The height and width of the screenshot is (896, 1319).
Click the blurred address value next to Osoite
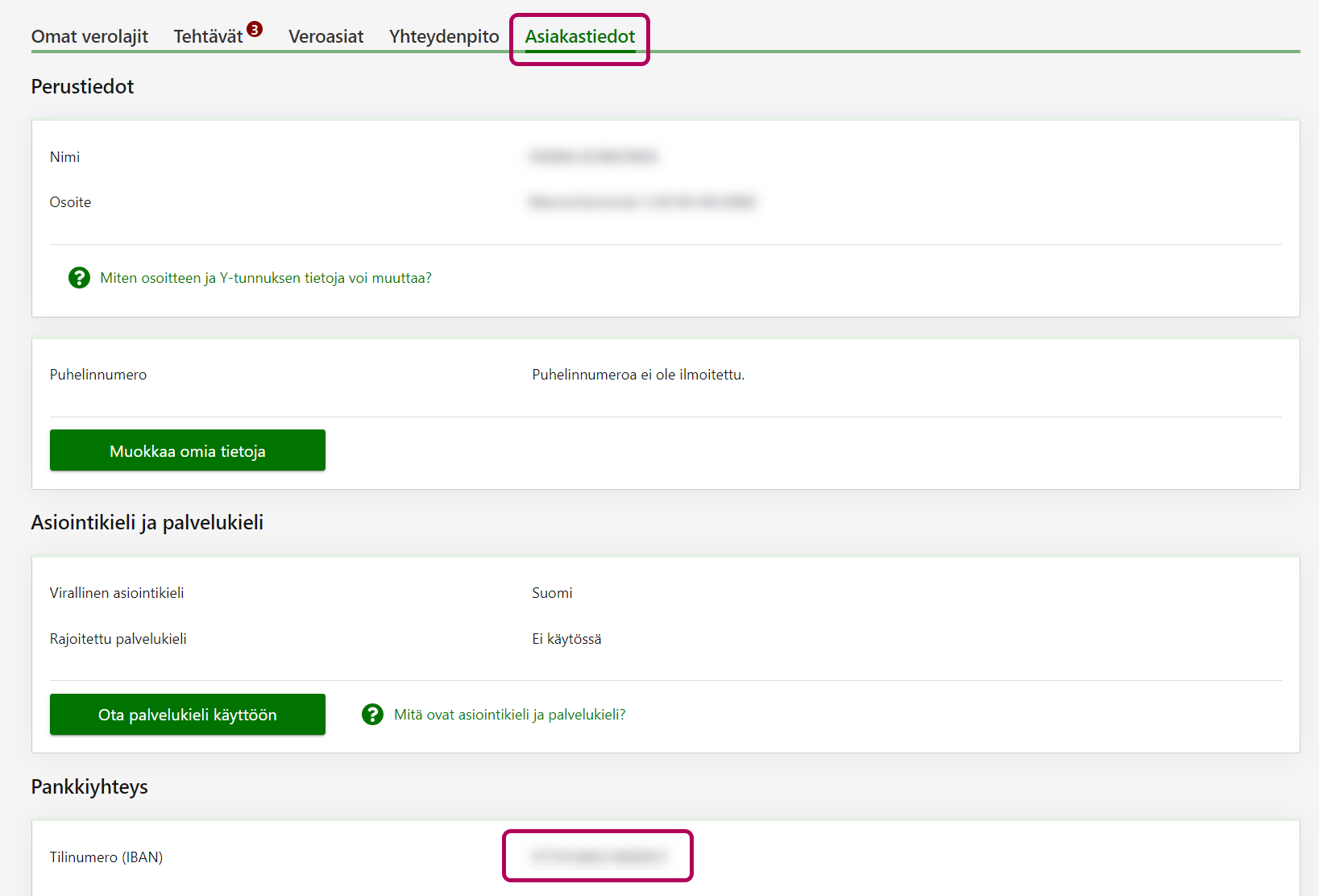click(642, 201)
